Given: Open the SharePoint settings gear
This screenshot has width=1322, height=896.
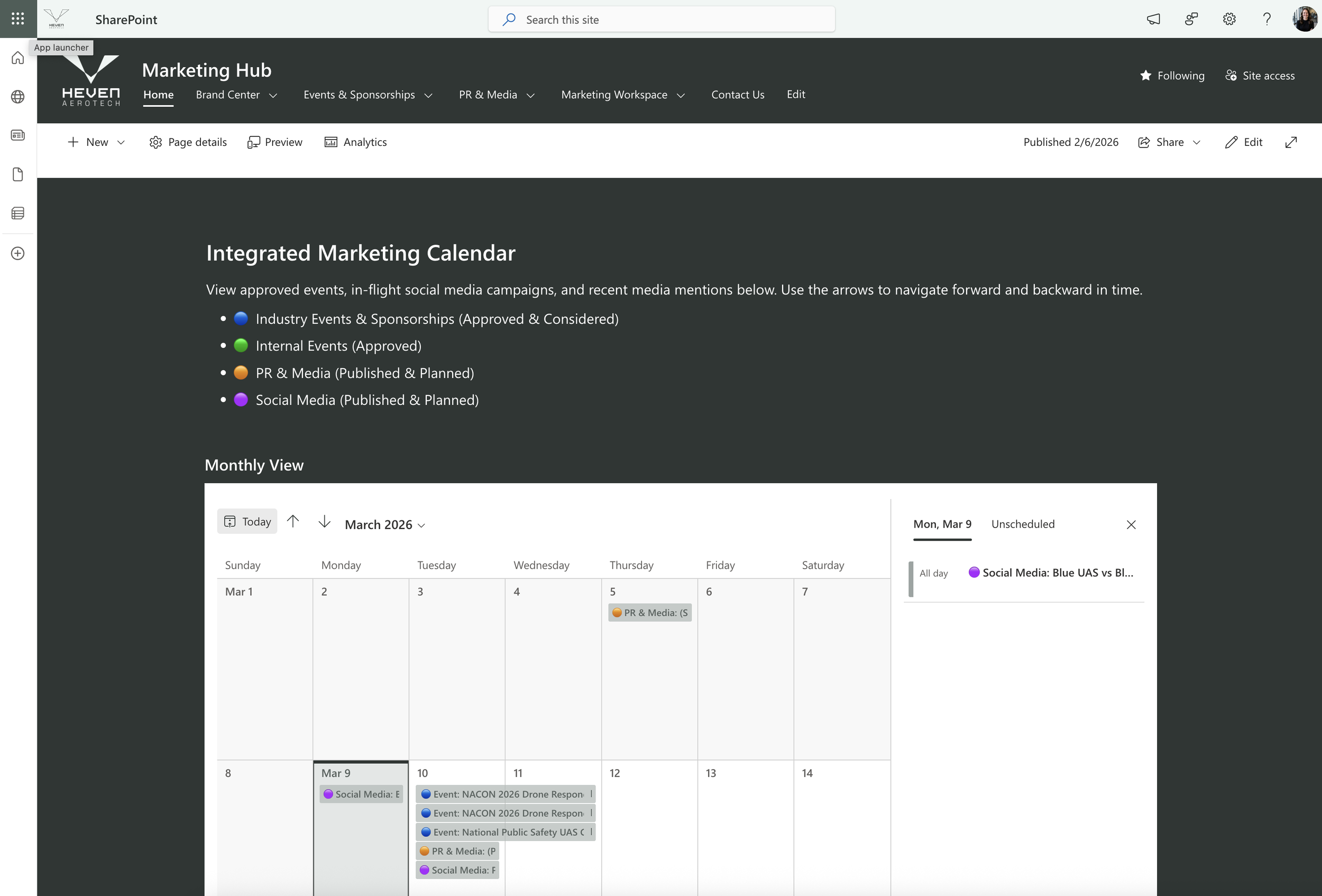Looking at the screenshot, I should point(1229,19).
